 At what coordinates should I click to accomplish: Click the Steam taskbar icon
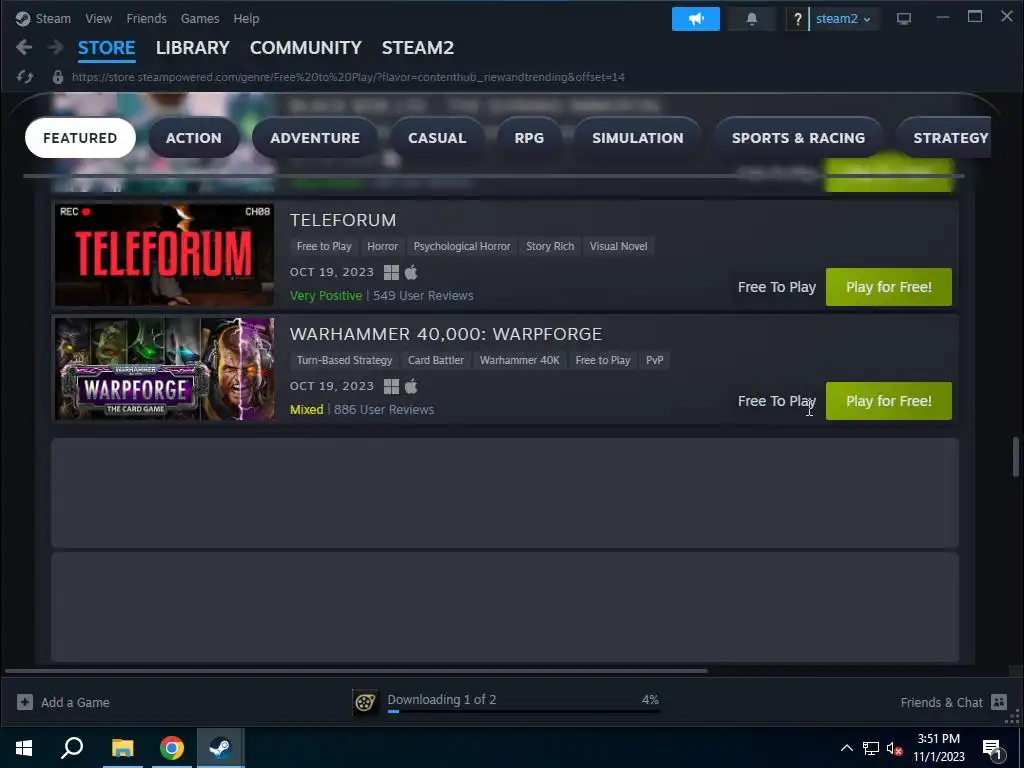pyautogui.click(x=221, y=748)
